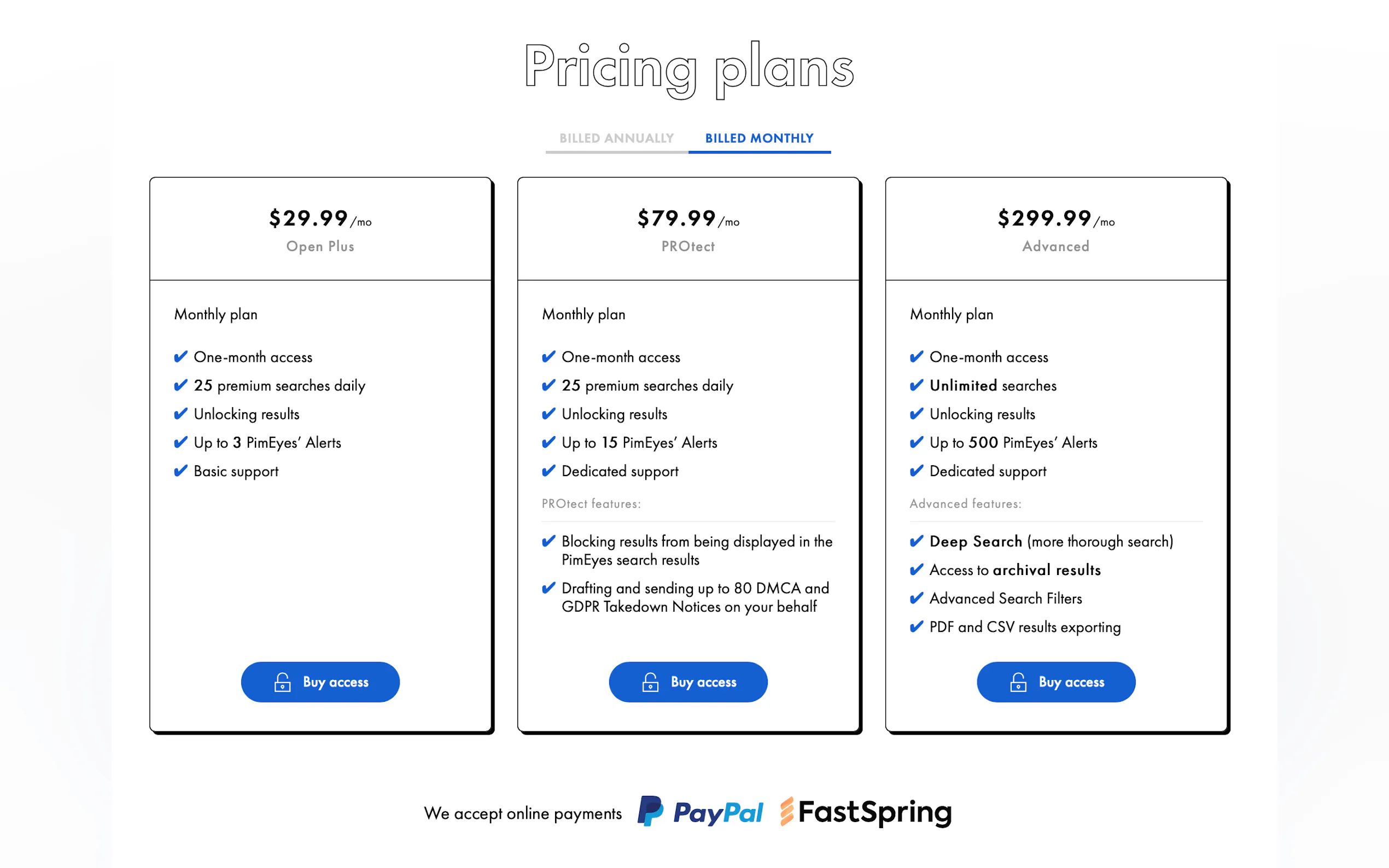1389x868 pixels.
Task: Click checkmark next to Basic support
Action: pos(180,471)
